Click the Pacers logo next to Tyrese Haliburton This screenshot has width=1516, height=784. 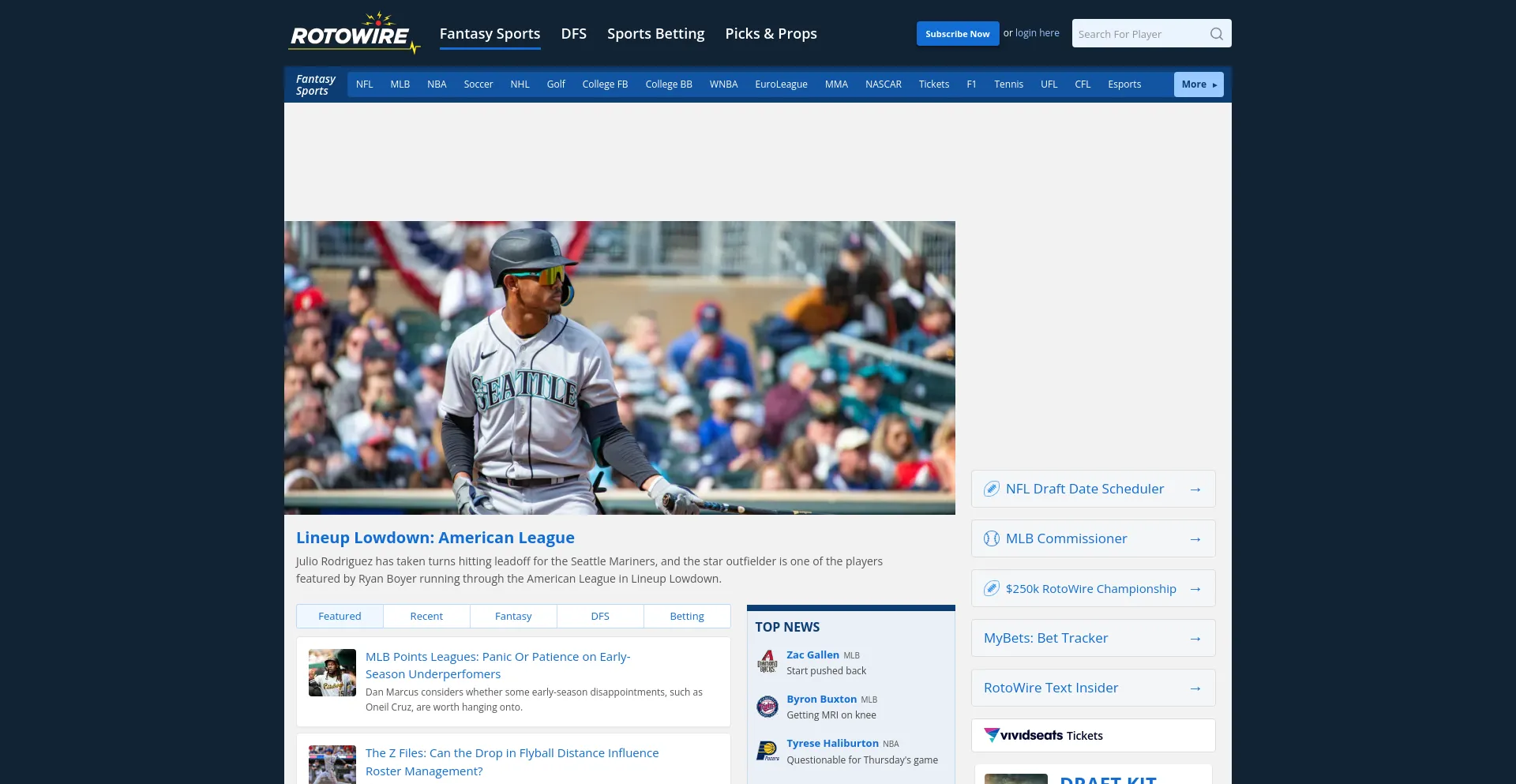(767, 750)
